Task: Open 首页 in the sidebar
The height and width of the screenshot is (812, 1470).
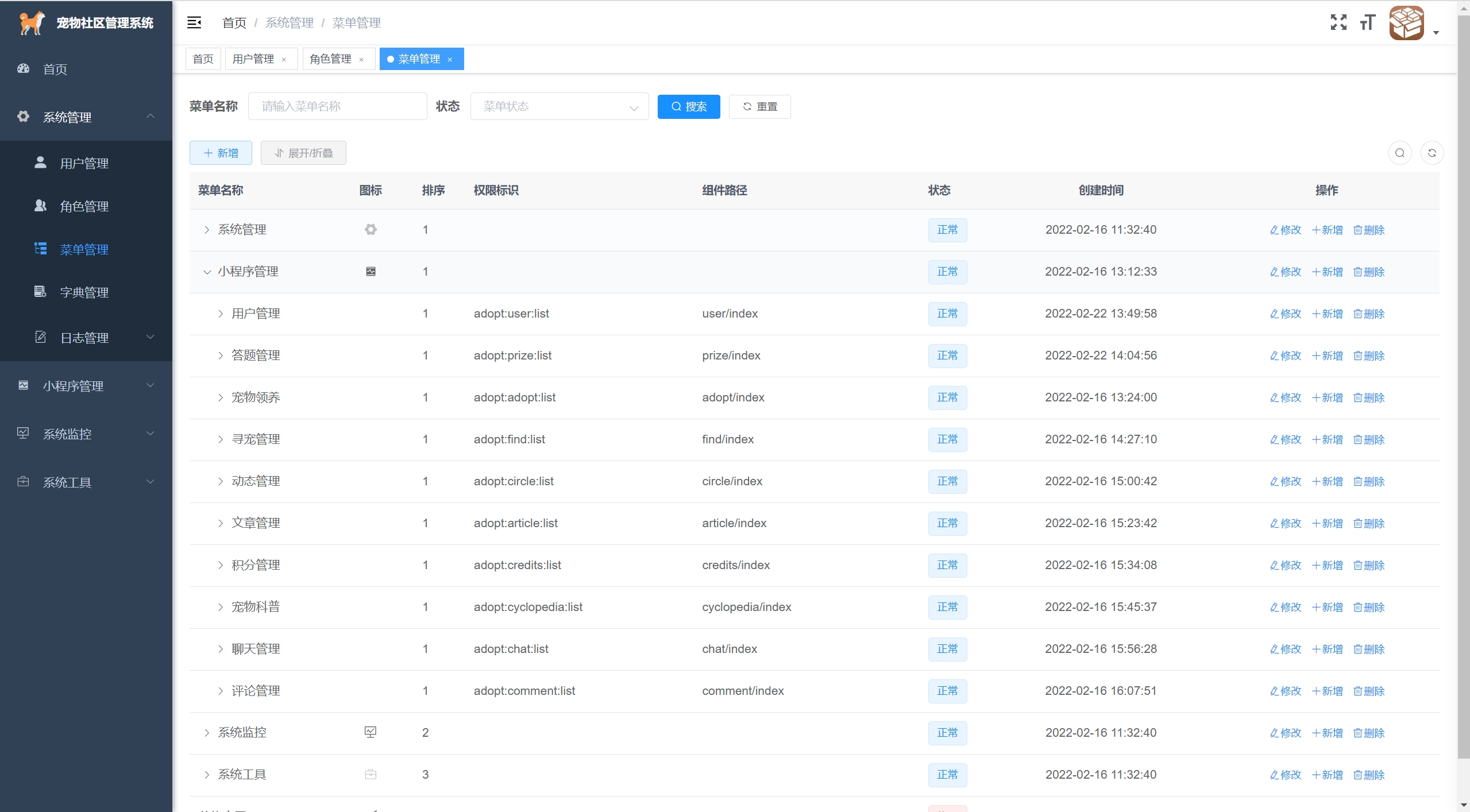Action: pyautogui.click(x=86, y=69)
